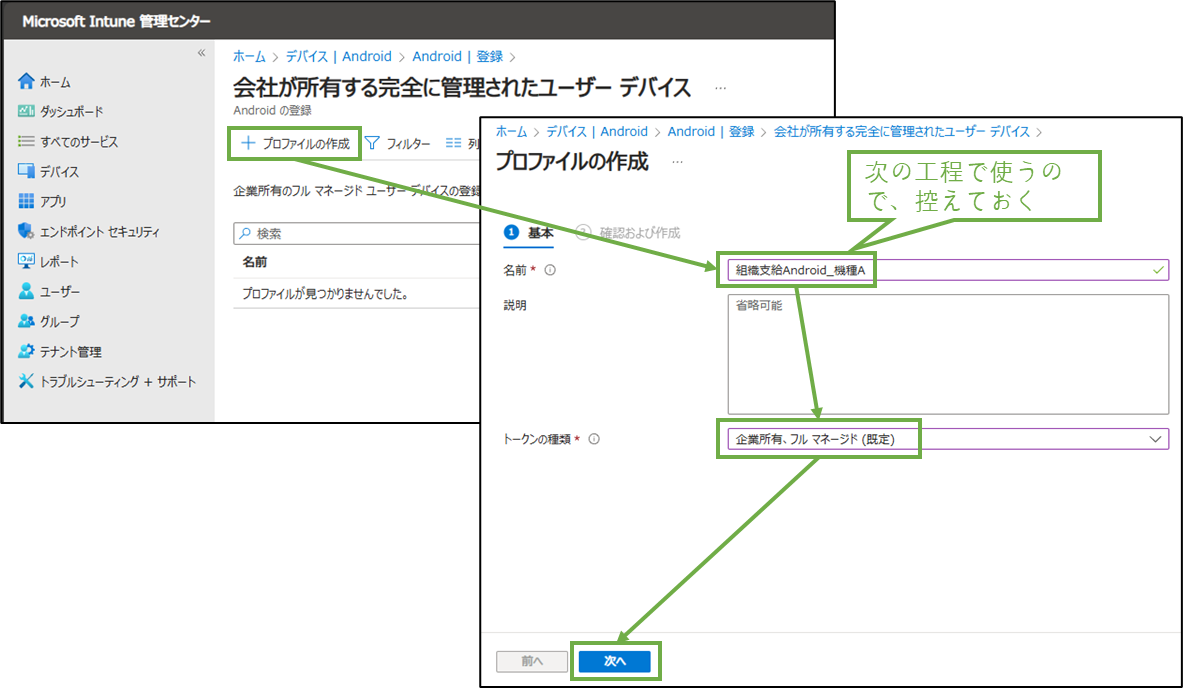Open ホーム breadcrumb in the front panel

click(x=511, y=131)
